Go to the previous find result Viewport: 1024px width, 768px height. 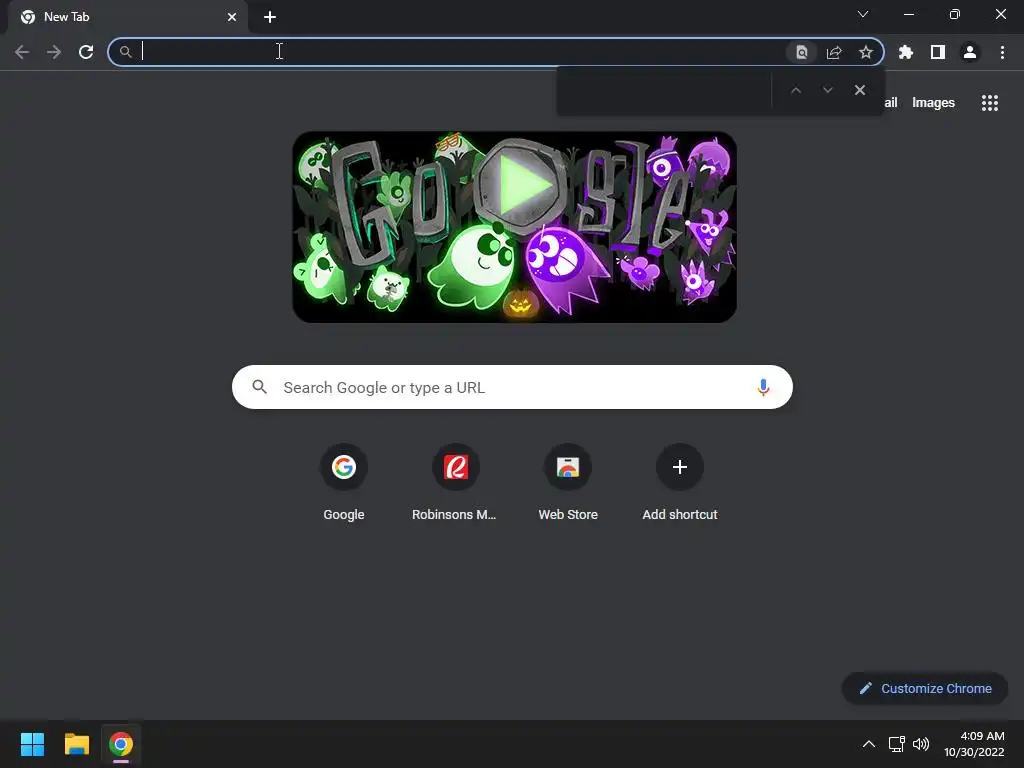(x=795, y=90)
